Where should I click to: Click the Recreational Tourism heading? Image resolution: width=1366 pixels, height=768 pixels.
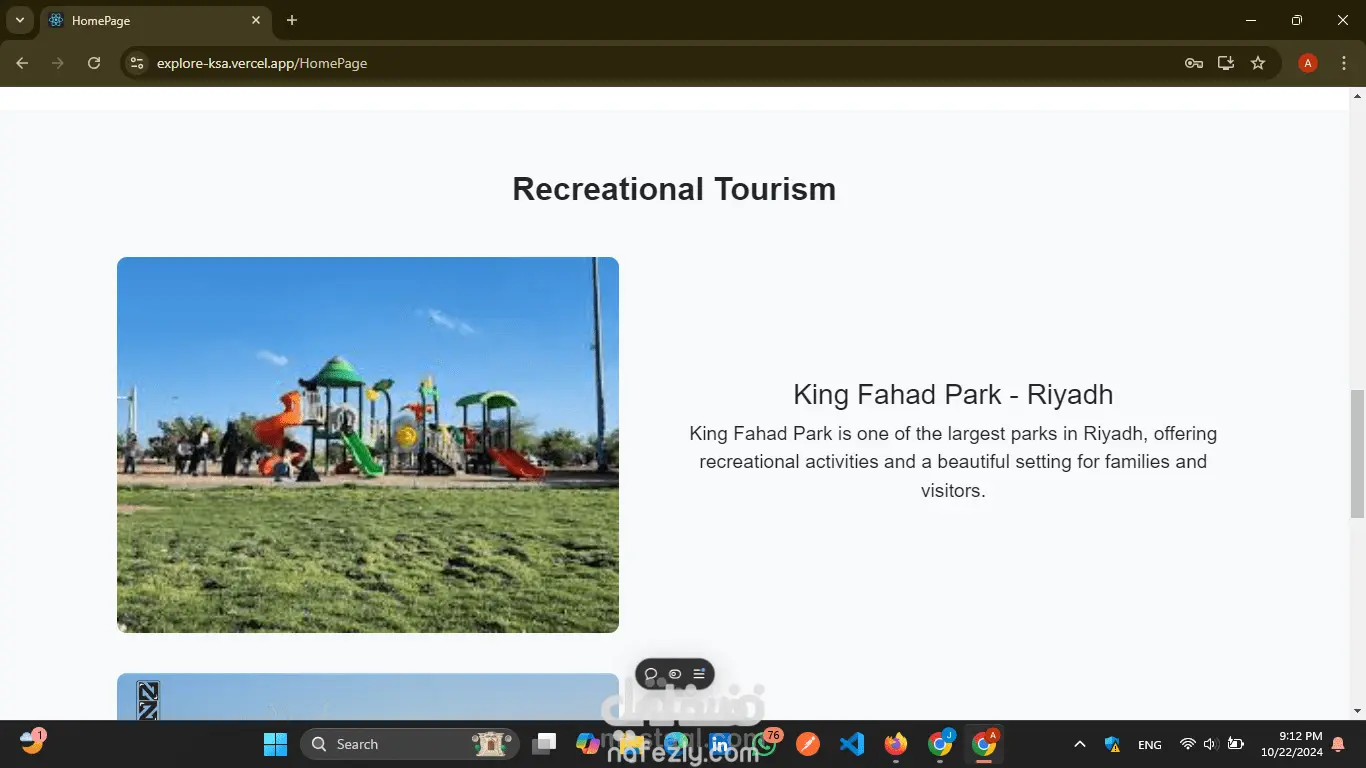pyautogui.click(x=674, y=189)
